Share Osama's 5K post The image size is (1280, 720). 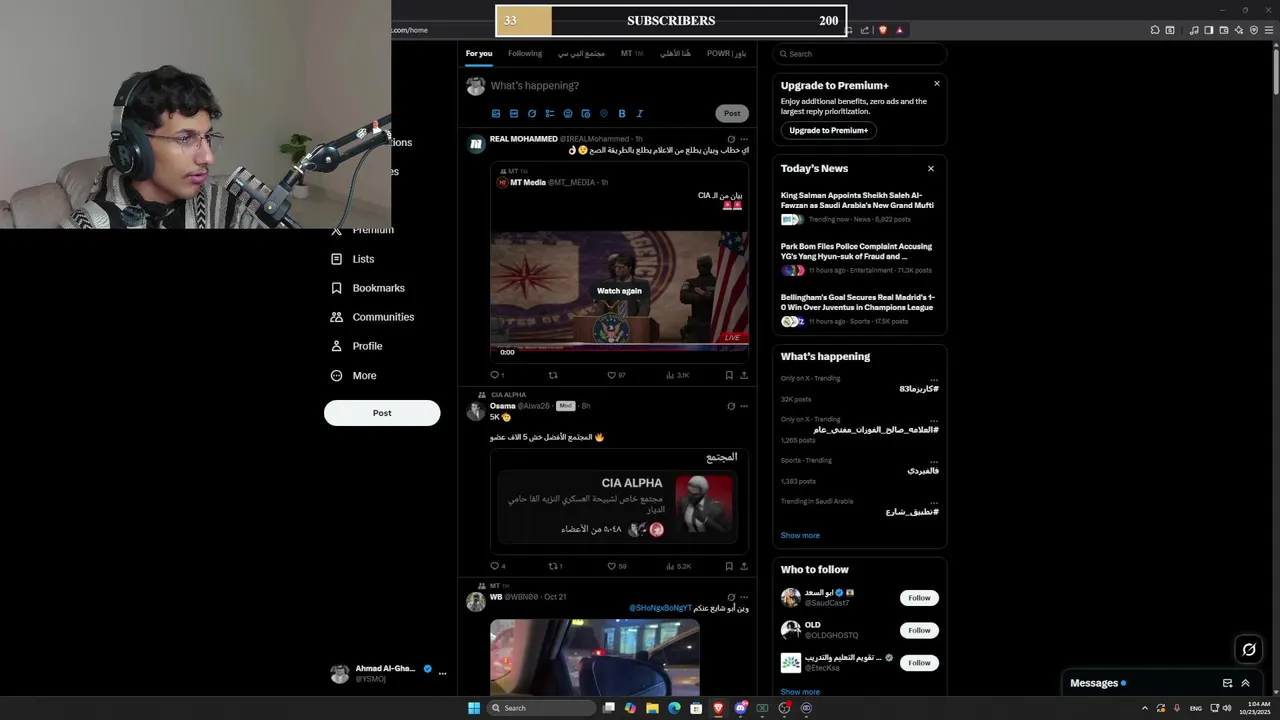[744, 566]
